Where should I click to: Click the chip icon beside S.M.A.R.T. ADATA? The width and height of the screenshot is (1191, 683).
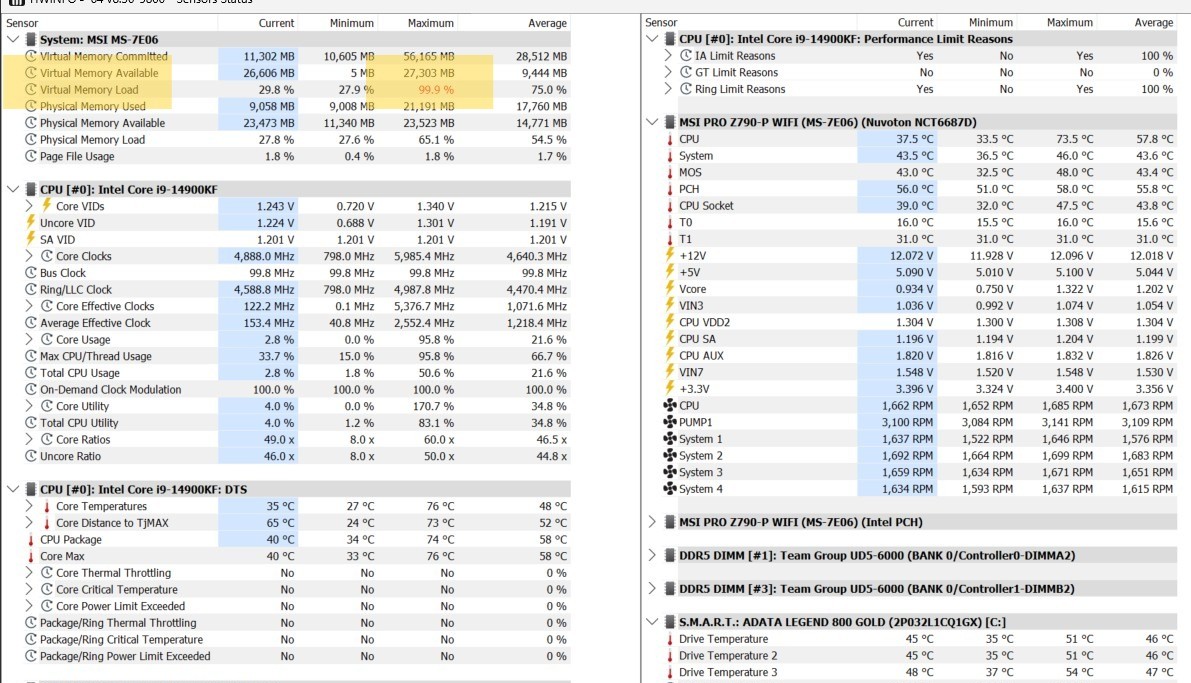(670, 621)
